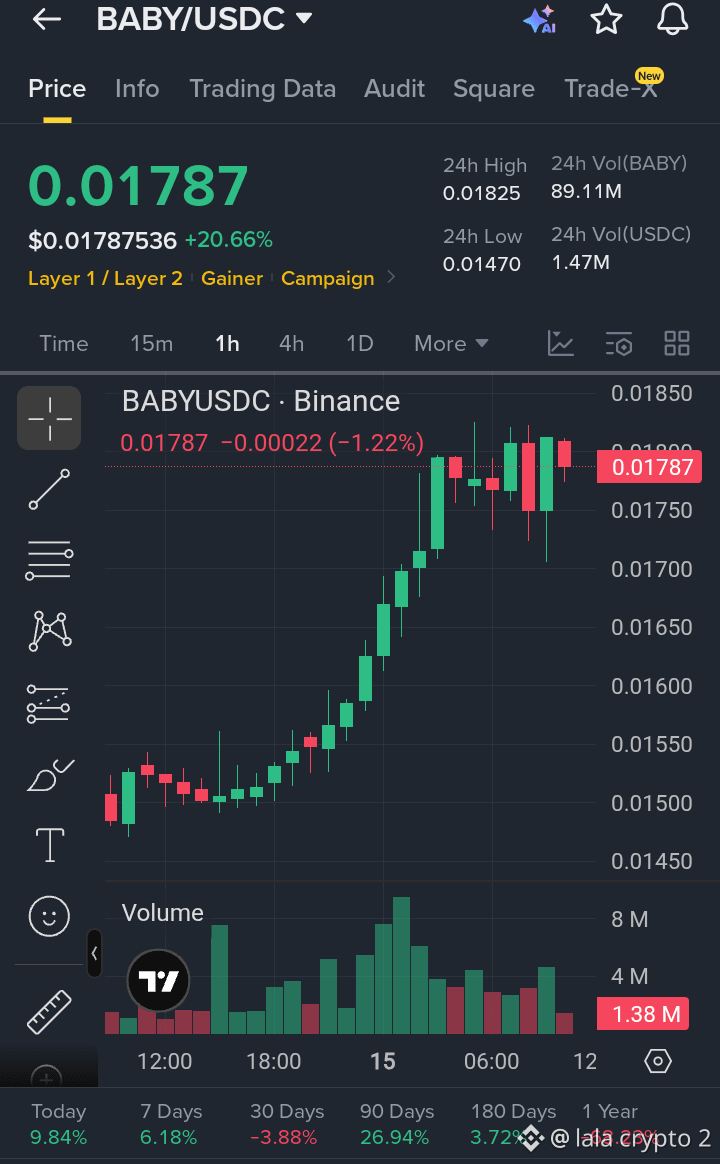Screen dimensions: 720x1164
Task: Click the 24h Vol(USDC) 1.47M value
Action: click(580, 263)
